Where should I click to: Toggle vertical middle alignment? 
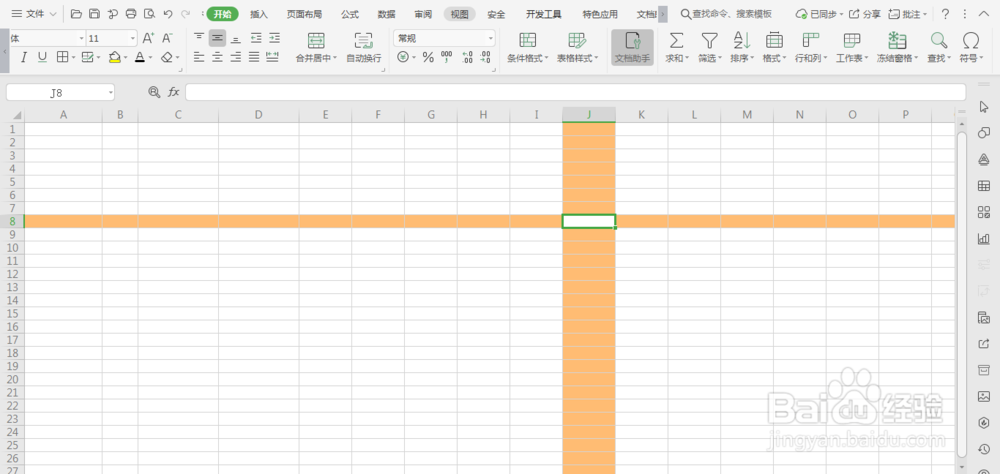click(x=217, y=38)
